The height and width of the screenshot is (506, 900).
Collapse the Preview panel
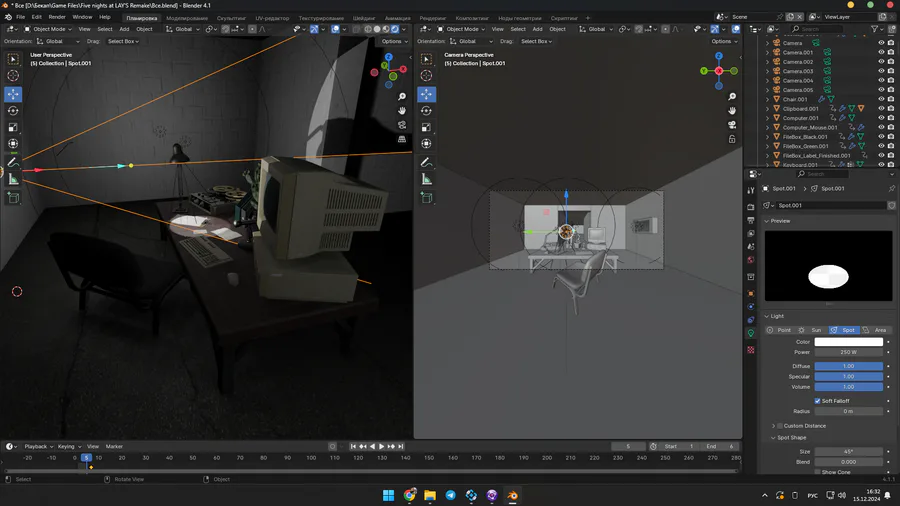pyautogui.click(x=767, y=221)
